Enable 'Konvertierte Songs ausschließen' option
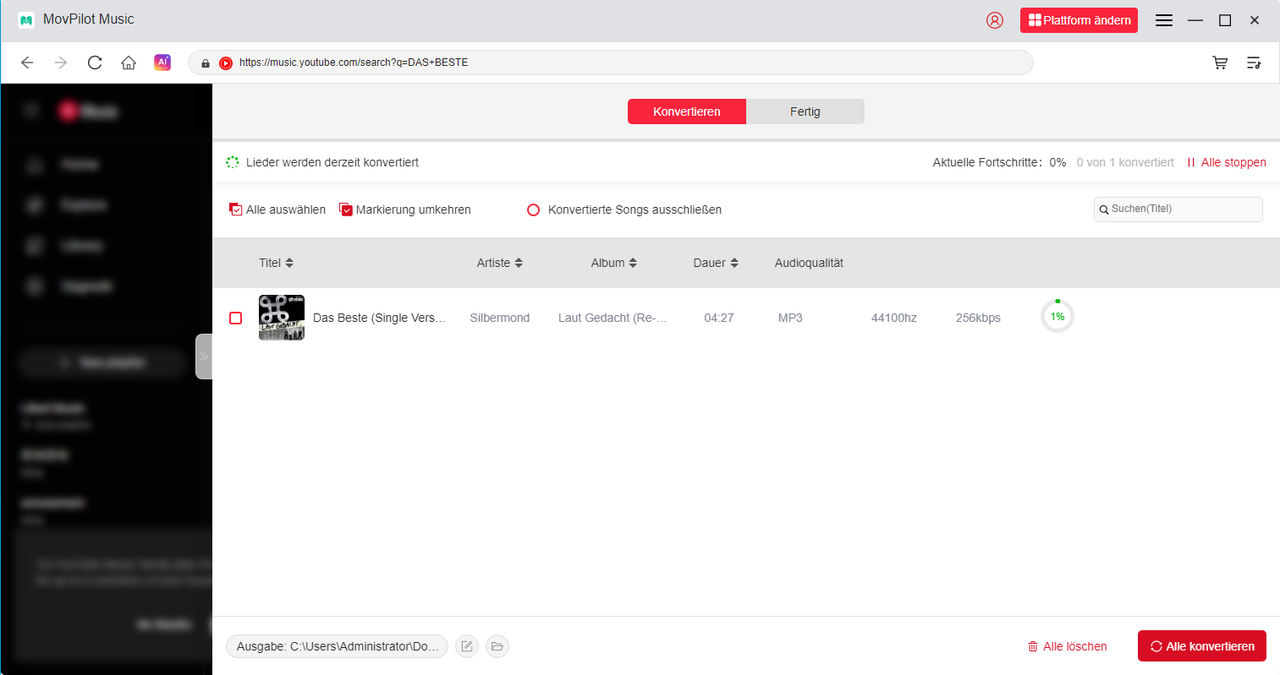The width and height of the screenshot is (1280, 675). [533, 210]
